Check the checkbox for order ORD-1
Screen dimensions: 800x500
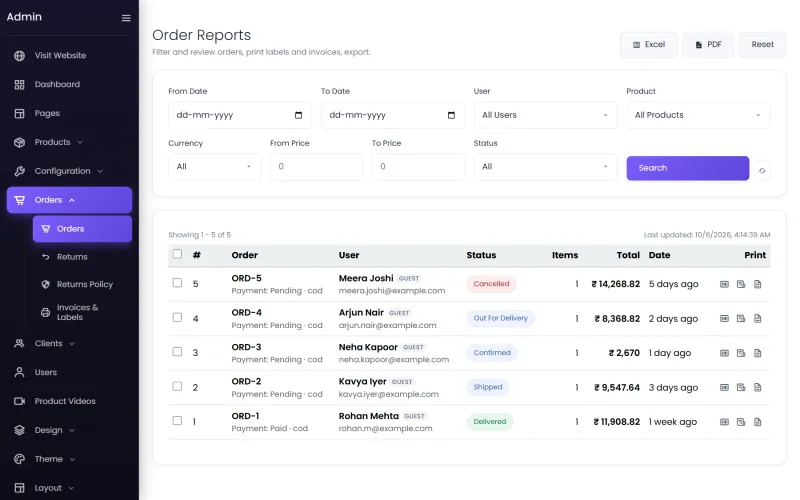click(177, 420)
